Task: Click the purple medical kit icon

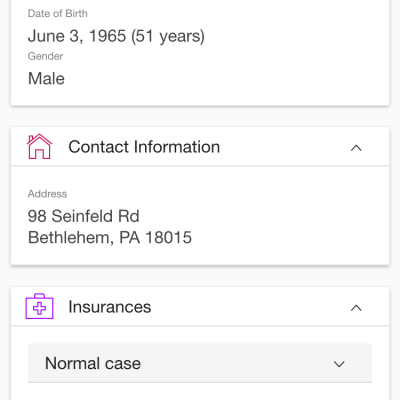Action: click(39, 306)
